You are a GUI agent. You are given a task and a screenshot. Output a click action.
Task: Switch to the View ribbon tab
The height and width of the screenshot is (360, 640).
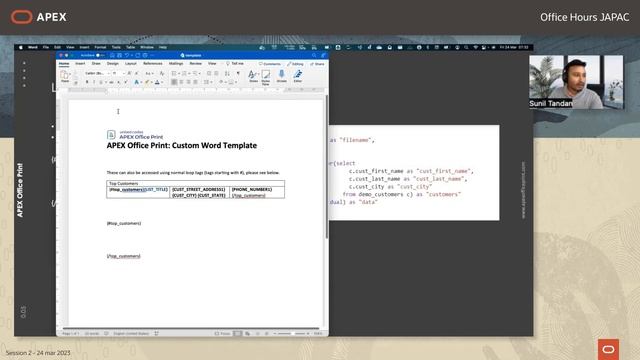(212, 64)
